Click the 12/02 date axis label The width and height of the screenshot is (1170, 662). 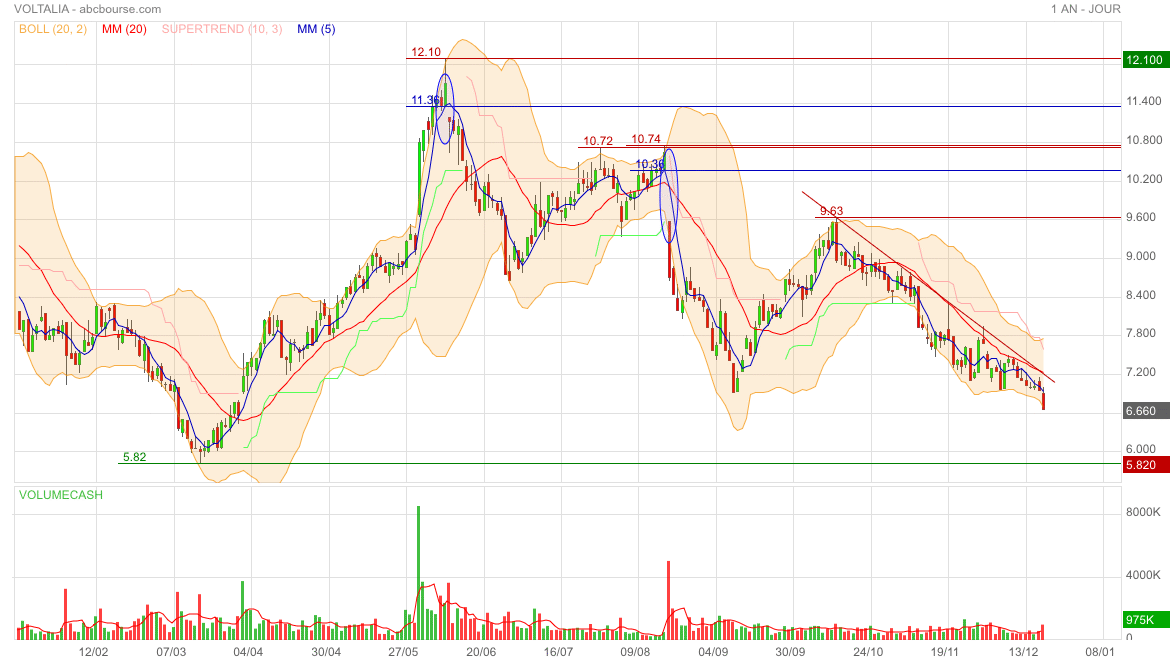(93, 652)
